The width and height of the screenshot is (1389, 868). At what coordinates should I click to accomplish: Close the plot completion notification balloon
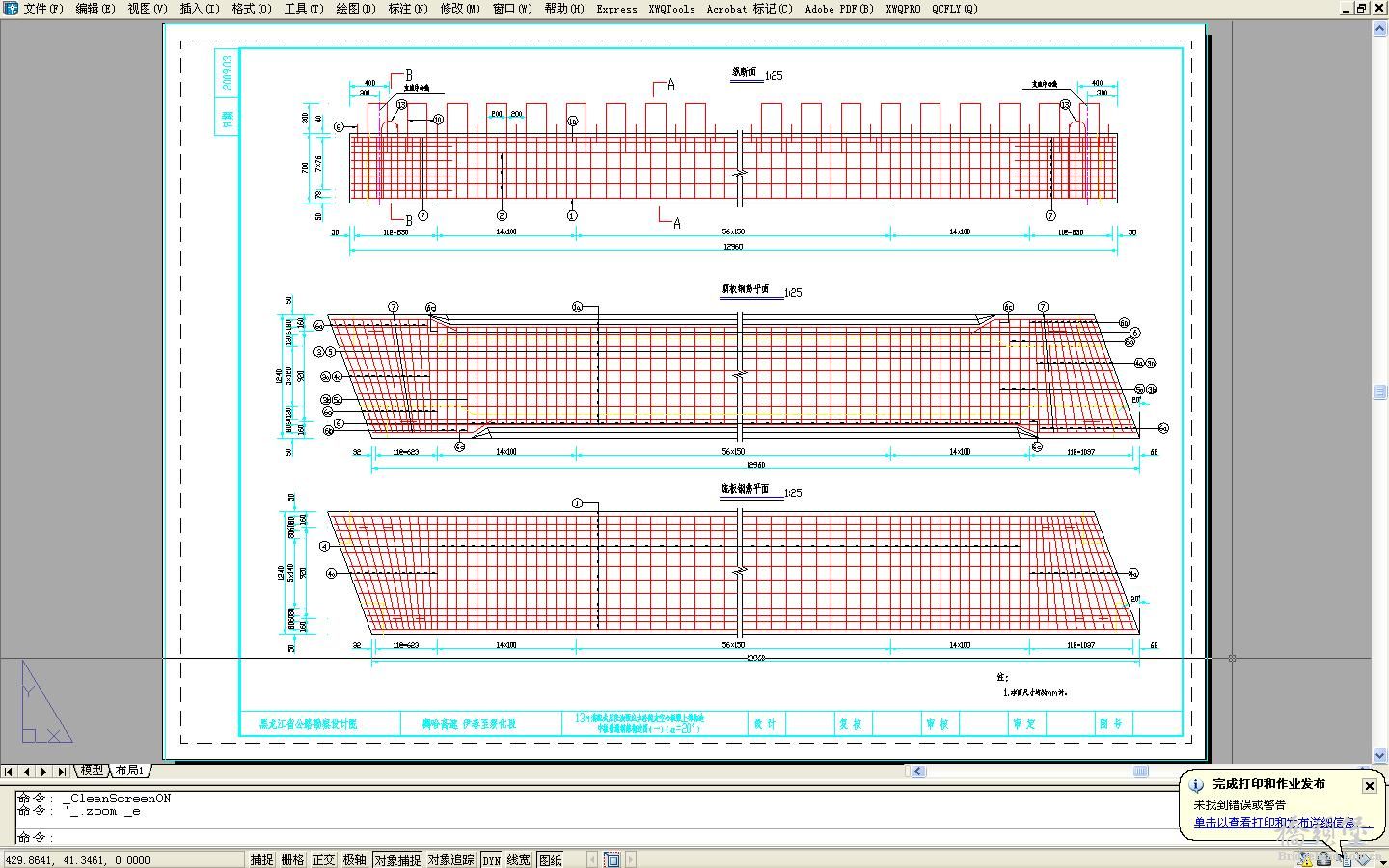pos(1369,786)
